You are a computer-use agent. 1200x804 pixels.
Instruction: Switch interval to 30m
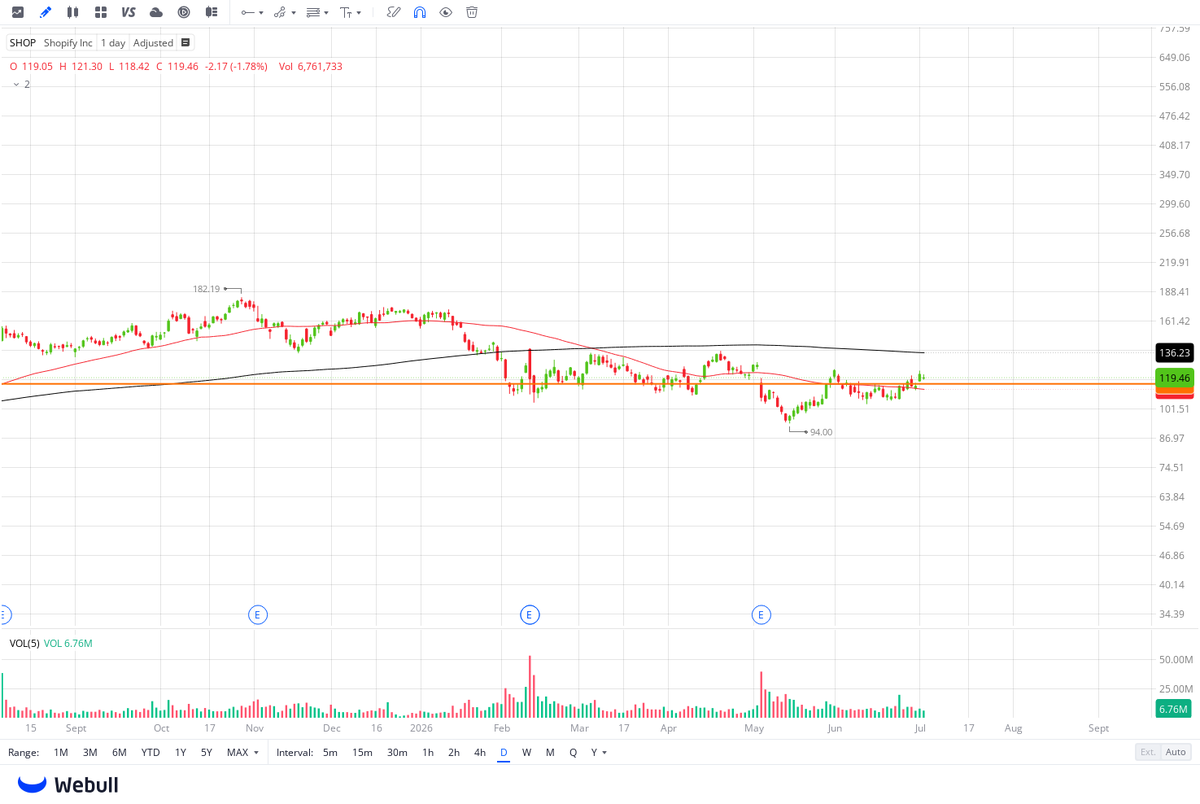[x=397, y=752]
